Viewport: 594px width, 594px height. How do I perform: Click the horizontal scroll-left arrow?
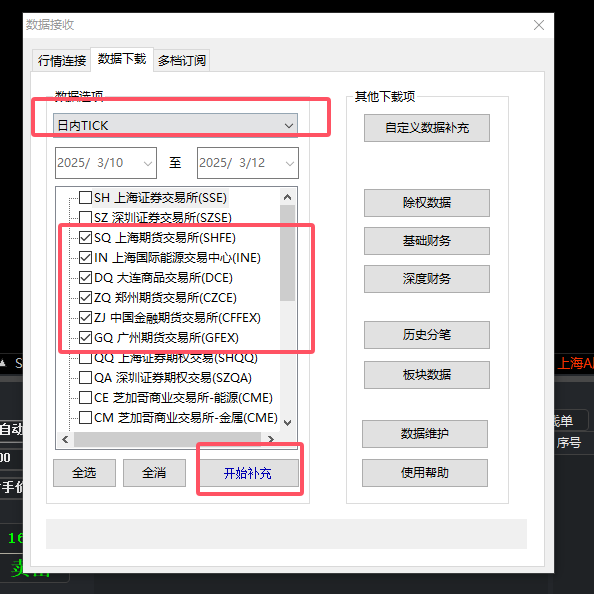pyautogui.click(x=65, y=439)
